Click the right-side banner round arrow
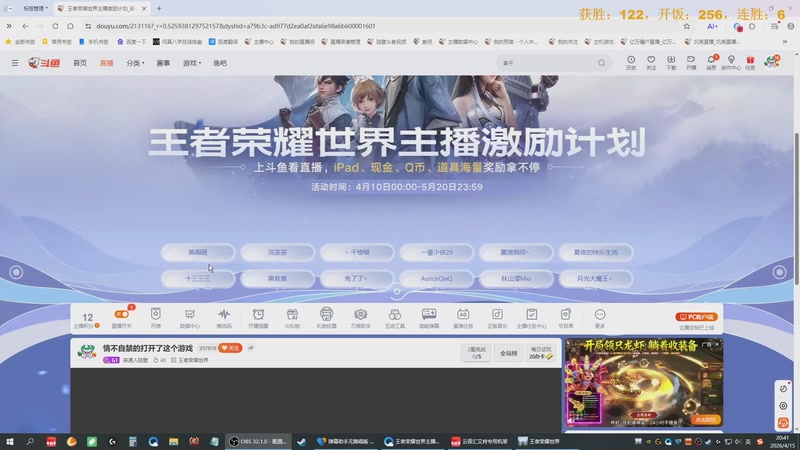800x450 pixels. [779, 272]
